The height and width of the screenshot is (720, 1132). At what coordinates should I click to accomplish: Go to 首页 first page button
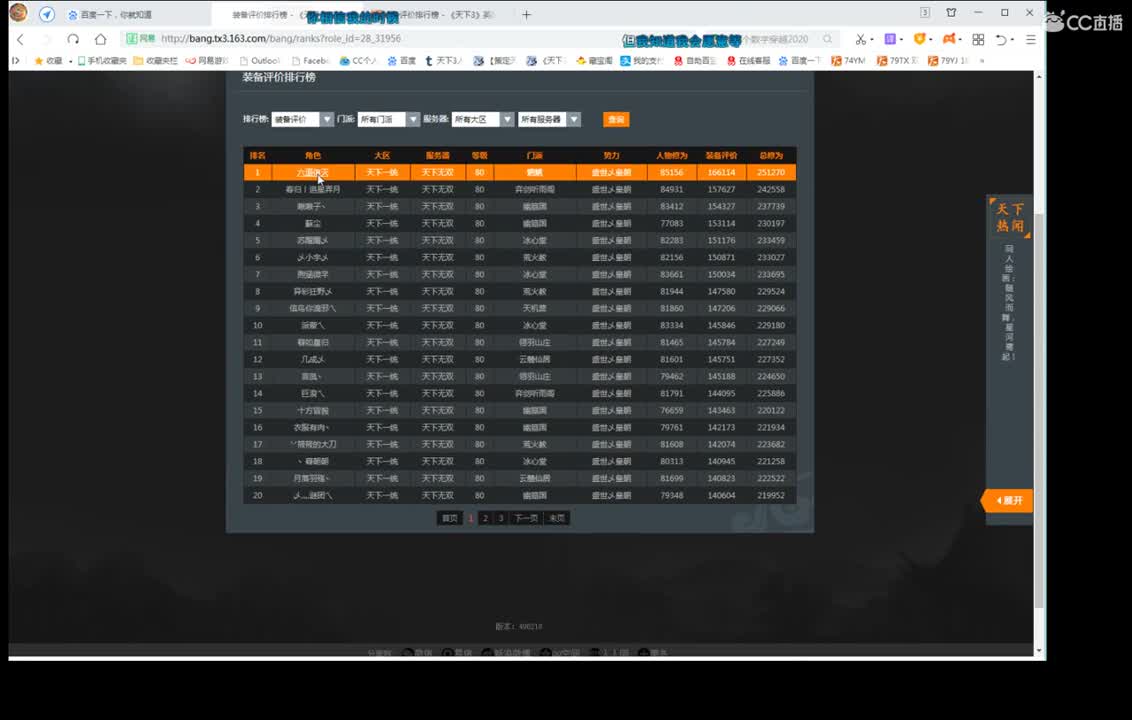pyautogui.click(x=450, y=518)
